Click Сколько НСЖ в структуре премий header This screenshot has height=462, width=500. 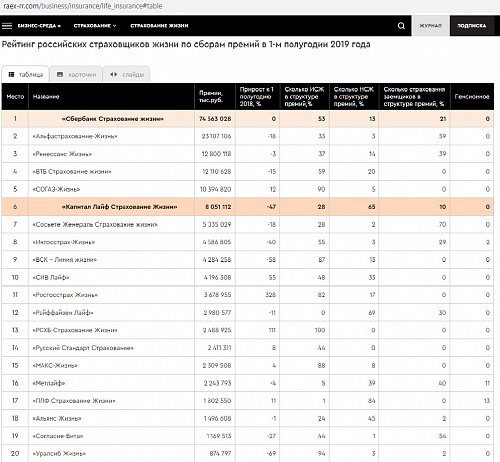354,97
